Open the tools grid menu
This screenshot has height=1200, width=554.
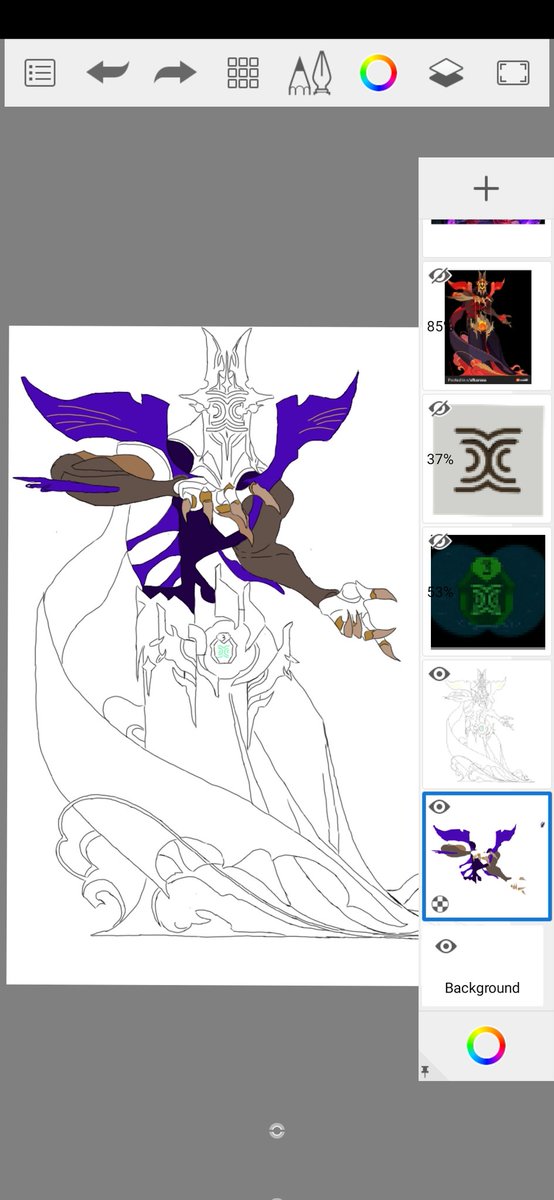coord(243,73)
